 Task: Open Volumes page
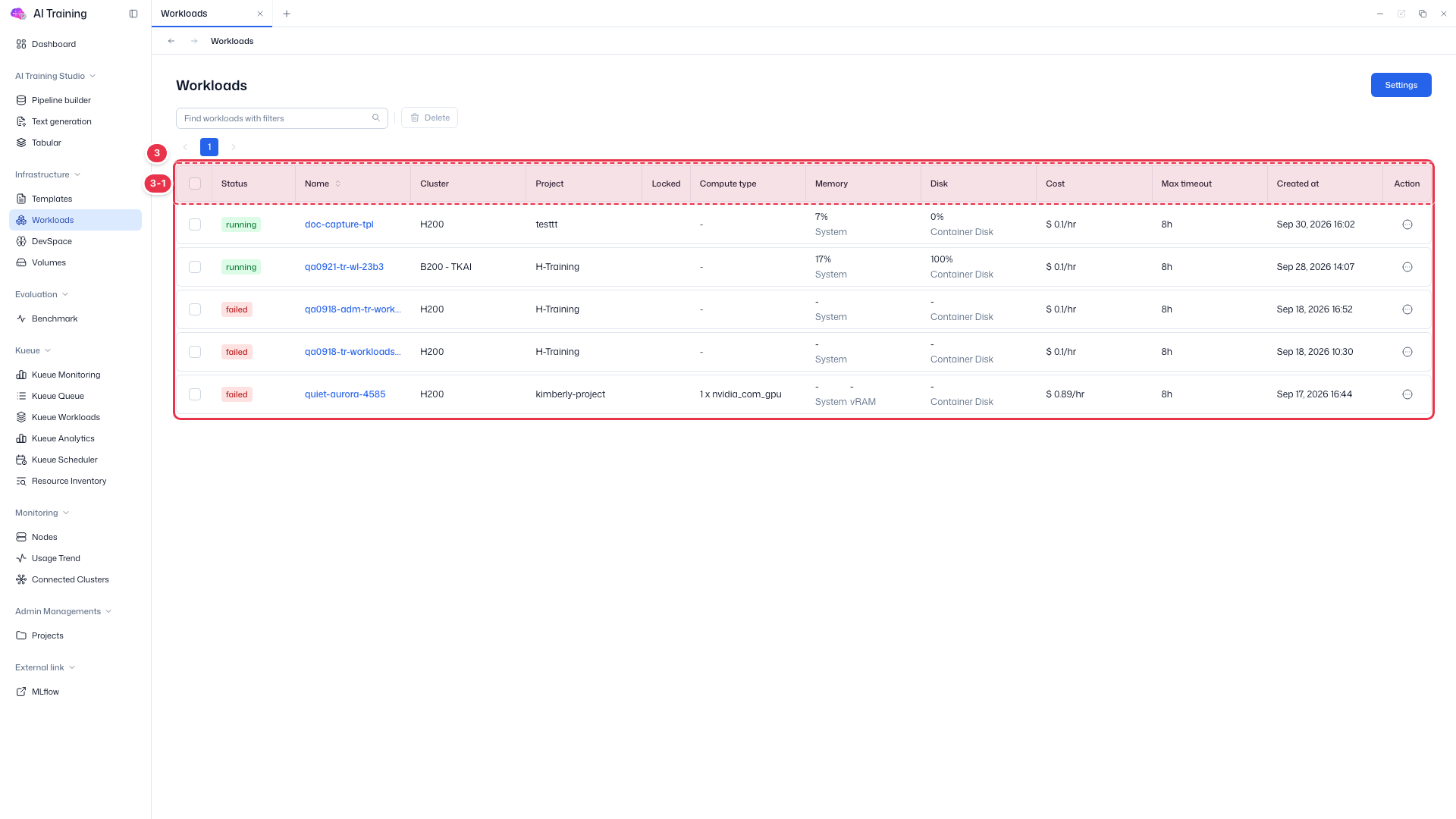(x=75, y=262)
